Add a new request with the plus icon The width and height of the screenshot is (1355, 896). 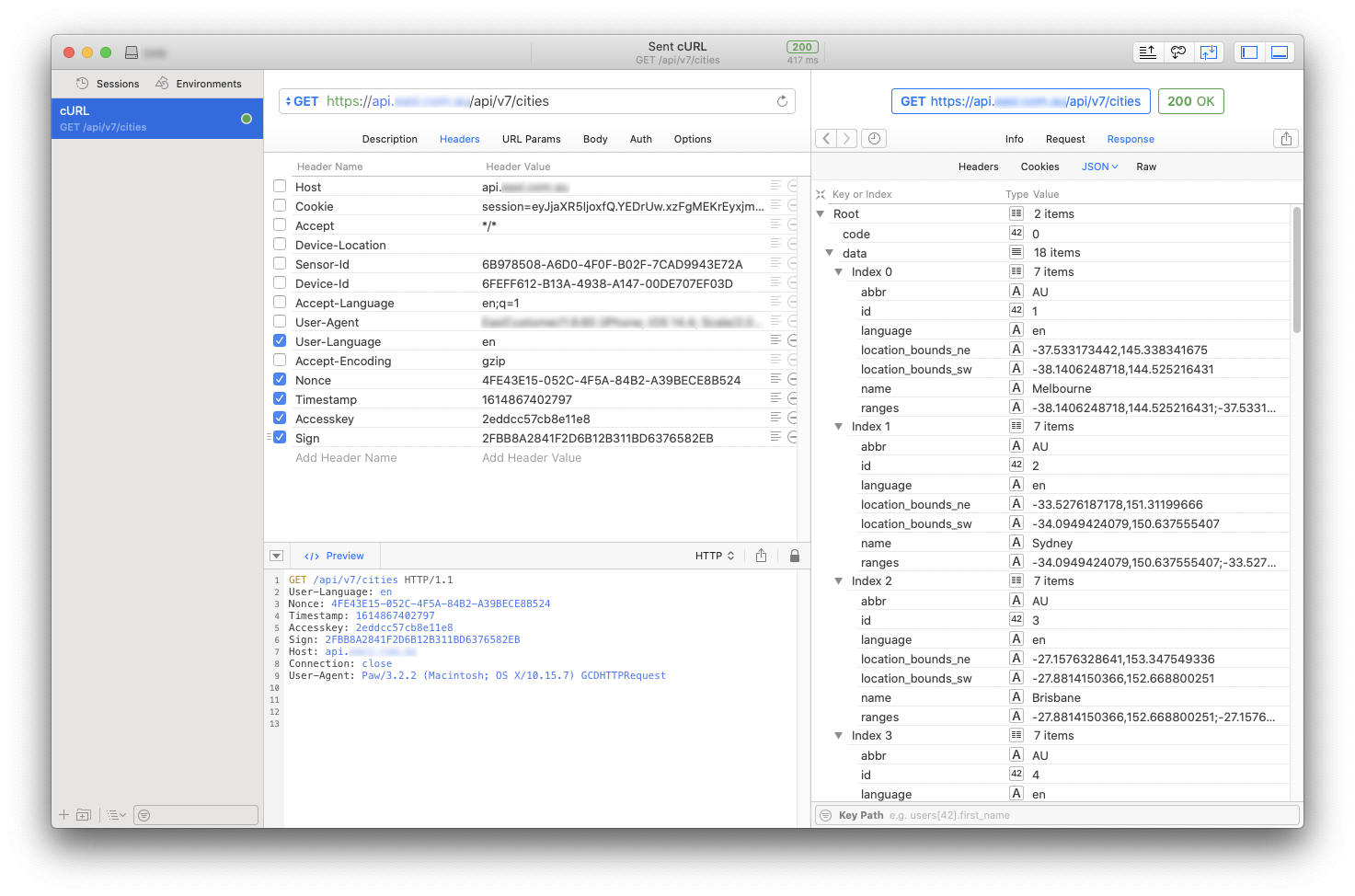[63, 815]
